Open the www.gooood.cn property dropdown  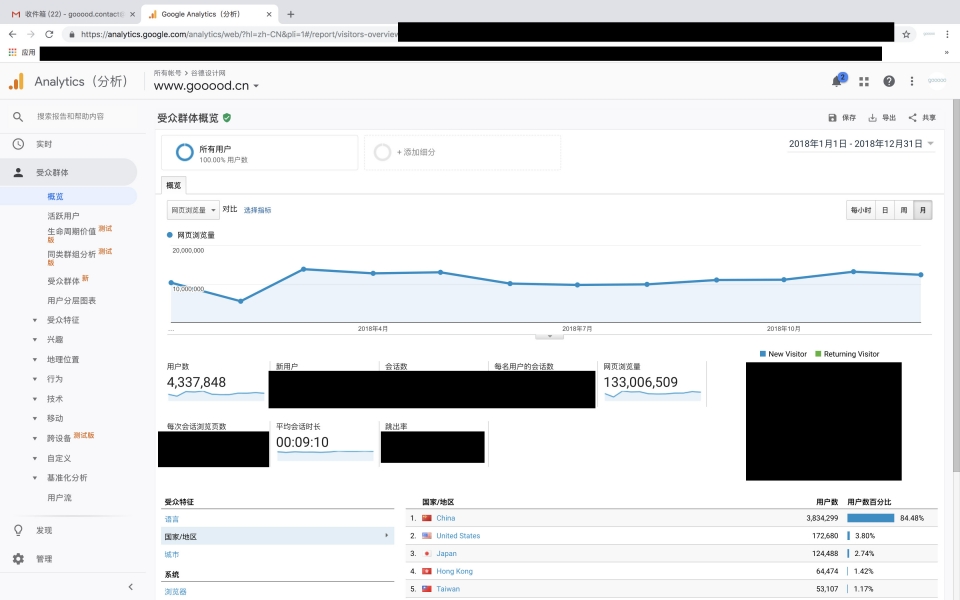206,86
